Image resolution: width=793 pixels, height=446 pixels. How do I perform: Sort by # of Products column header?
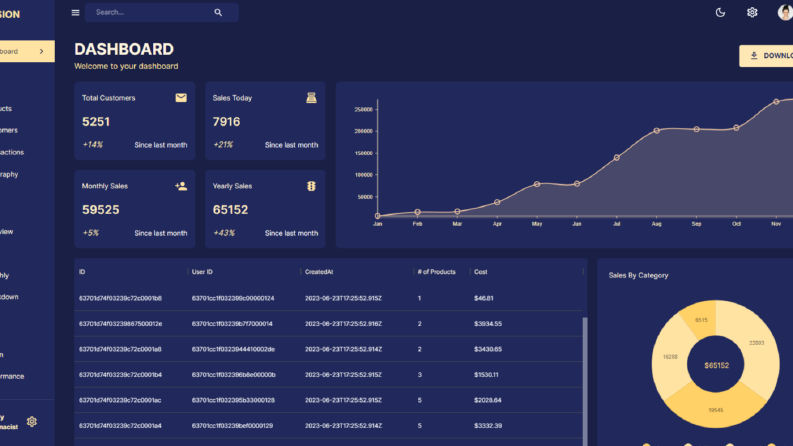pyautogui.click(x=436, y=272)
